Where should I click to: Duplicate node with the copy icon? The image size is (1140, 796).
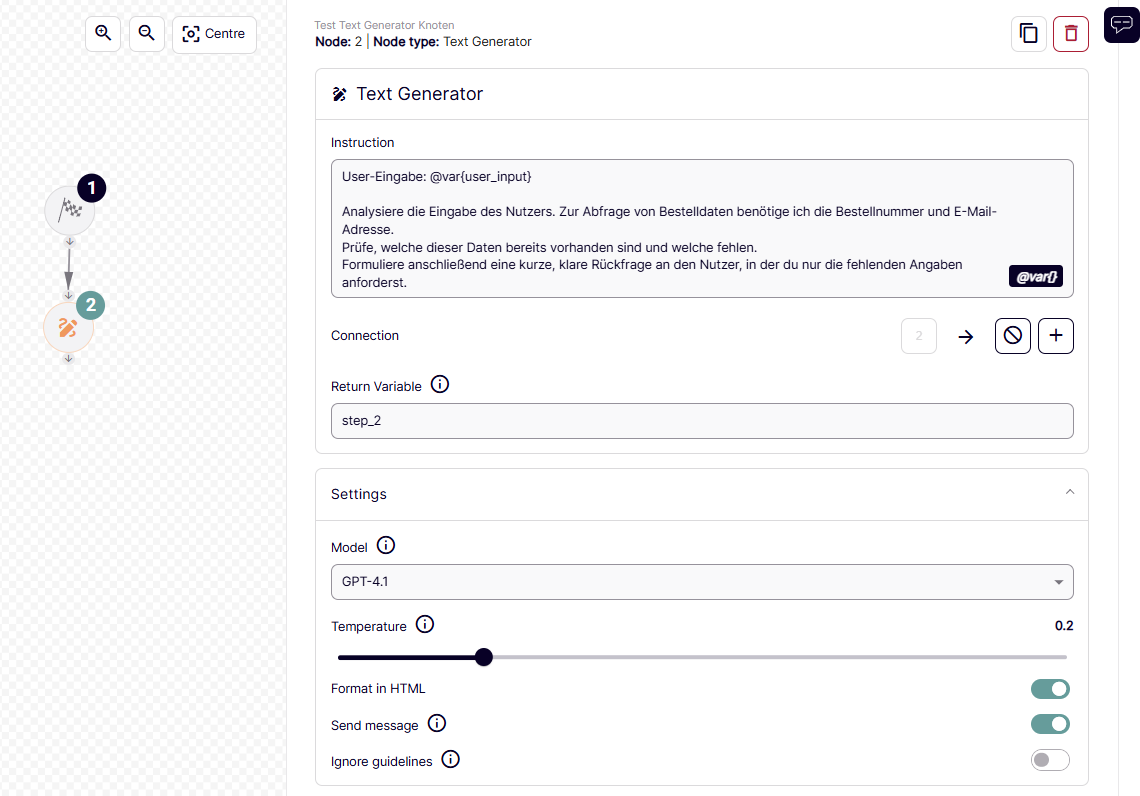pos(1028,34)
